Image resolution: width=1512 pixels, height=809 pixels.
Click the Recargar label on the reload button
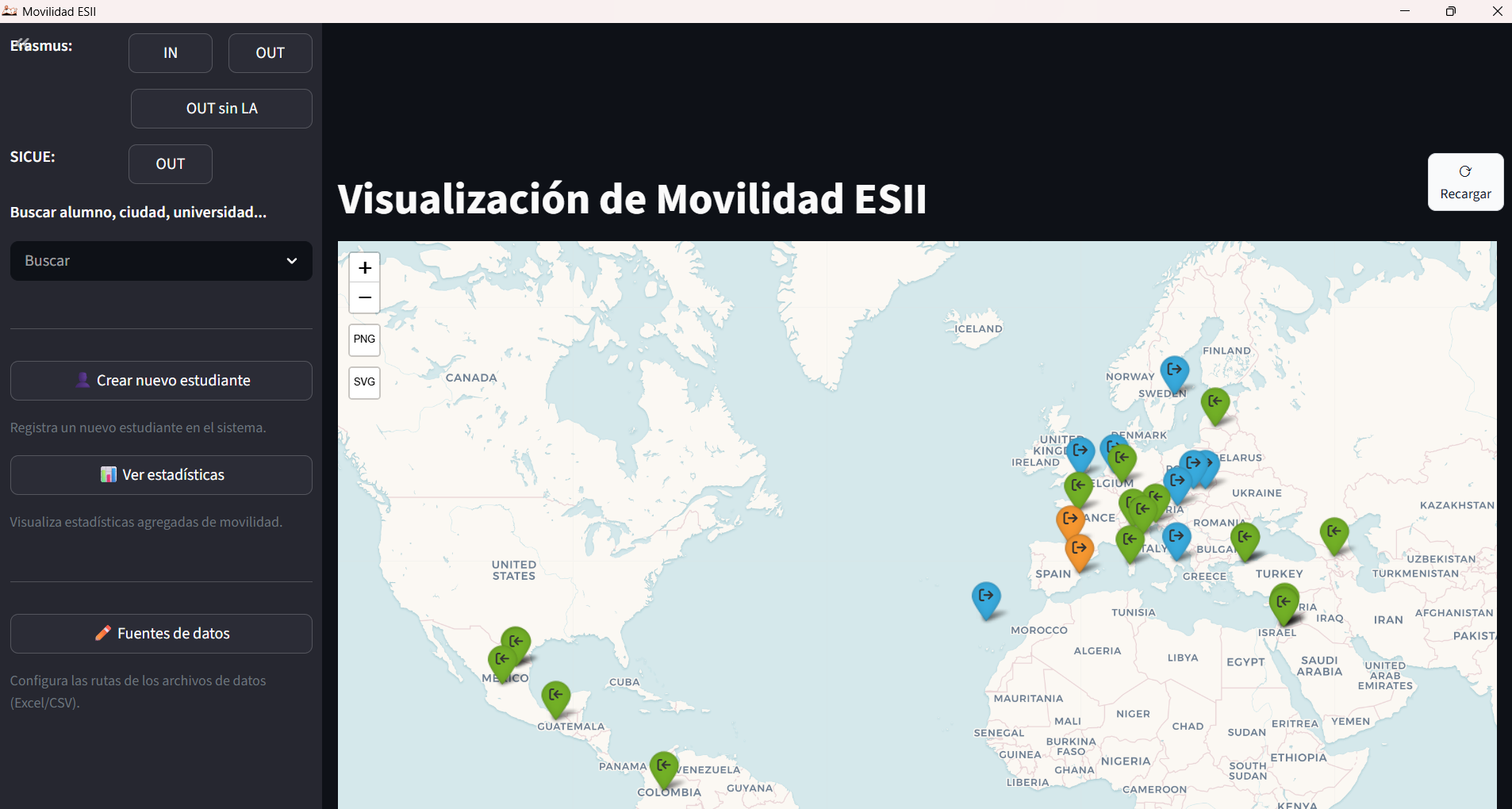pyautogui.click(x=1465, y=194)
